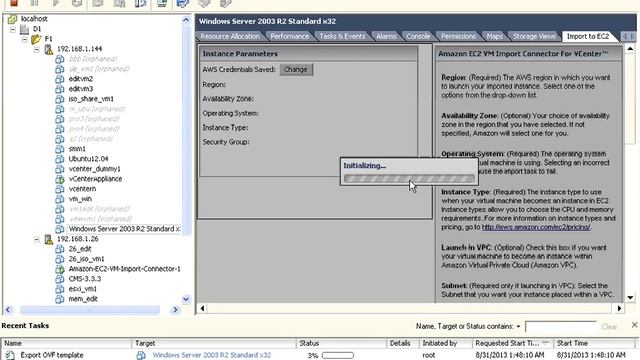Switch to the Alarms tab
Viewport: 640px width, 360px height.
point(386,36)
